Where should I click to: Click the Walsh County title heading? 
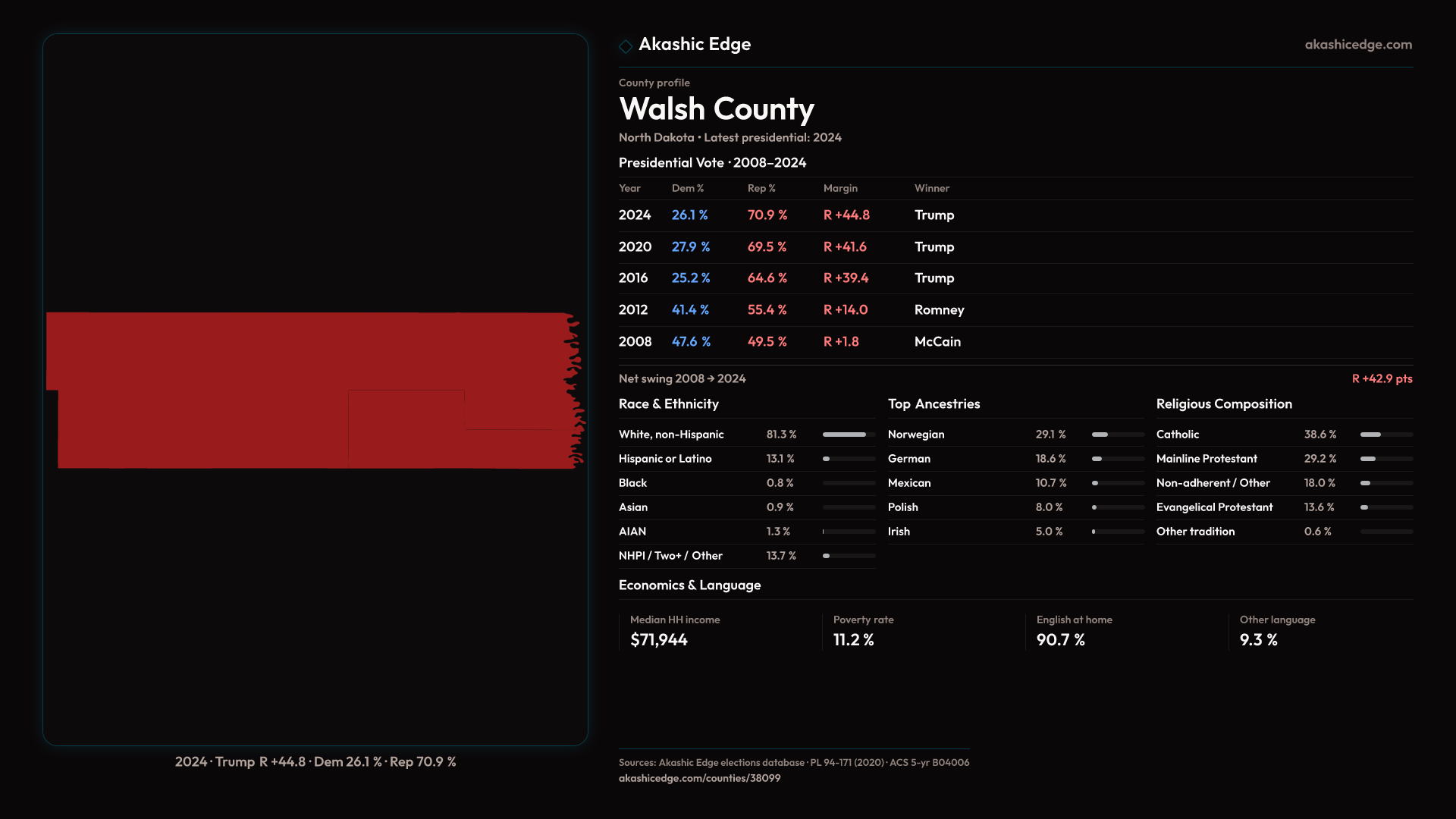click(x=716, y=109)
